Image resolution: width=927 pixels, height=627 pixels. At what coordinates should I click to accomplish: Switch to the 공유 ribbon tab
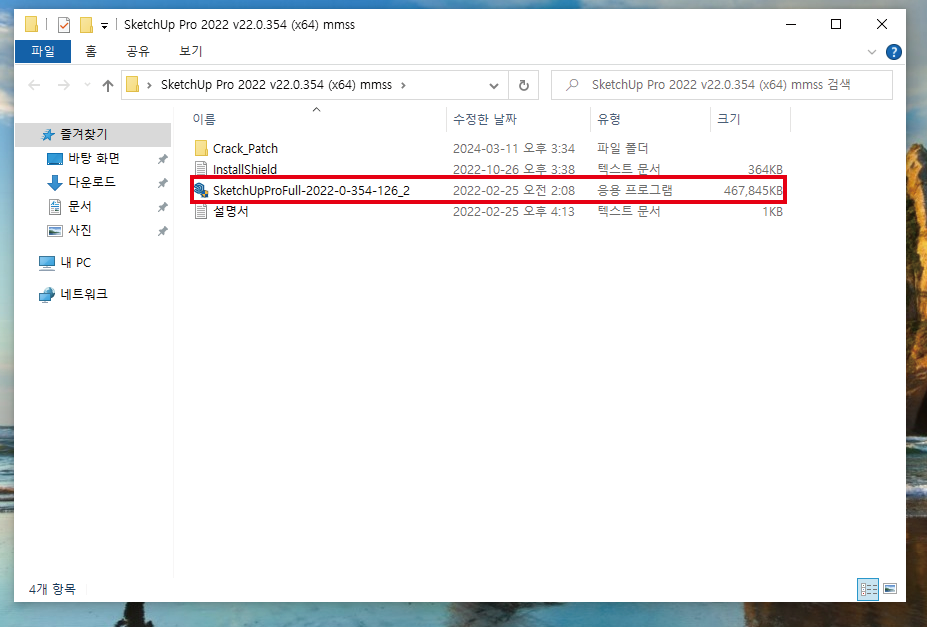(x=138, y=51)
